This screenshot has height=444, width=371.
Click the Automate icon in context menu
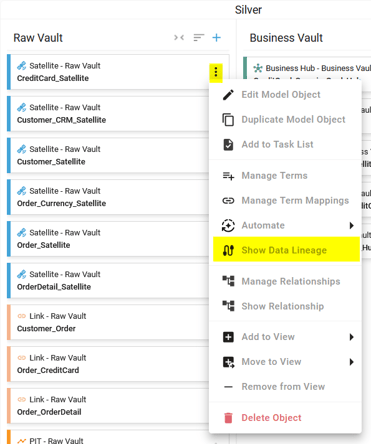click(228, 226)
